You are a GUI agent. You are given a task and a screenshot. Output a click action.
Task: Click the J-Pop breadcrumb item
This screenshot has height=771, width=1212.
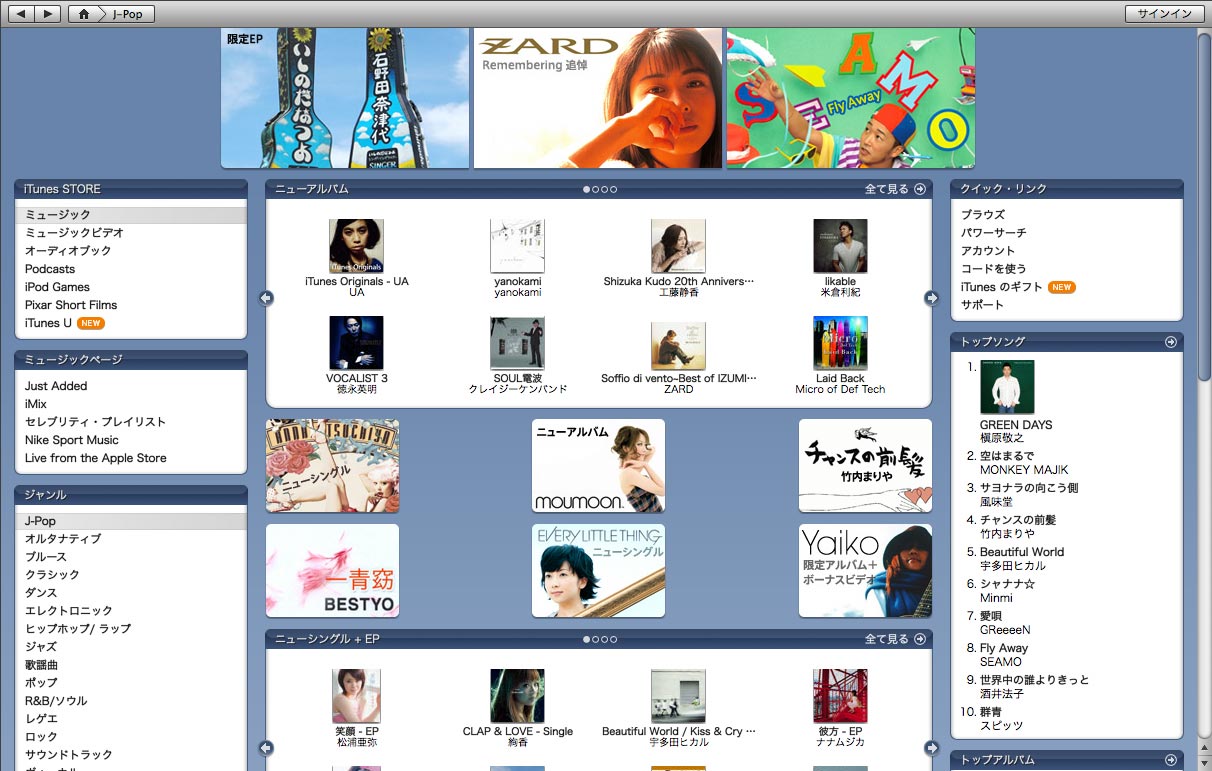tap(127, 14)
